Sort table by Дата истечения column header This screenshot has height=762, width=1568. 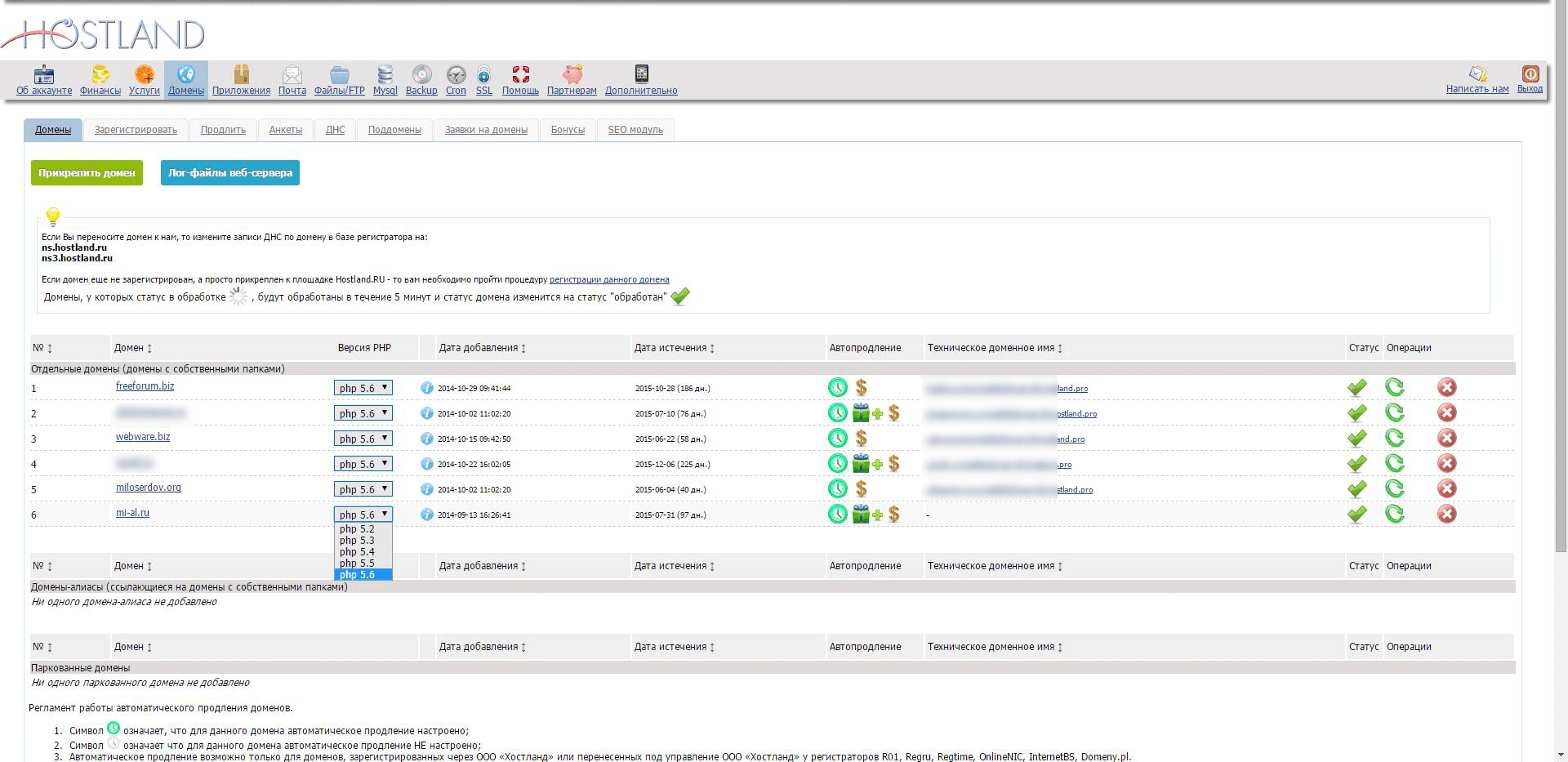pyautogui.click(x=674, y=348)
